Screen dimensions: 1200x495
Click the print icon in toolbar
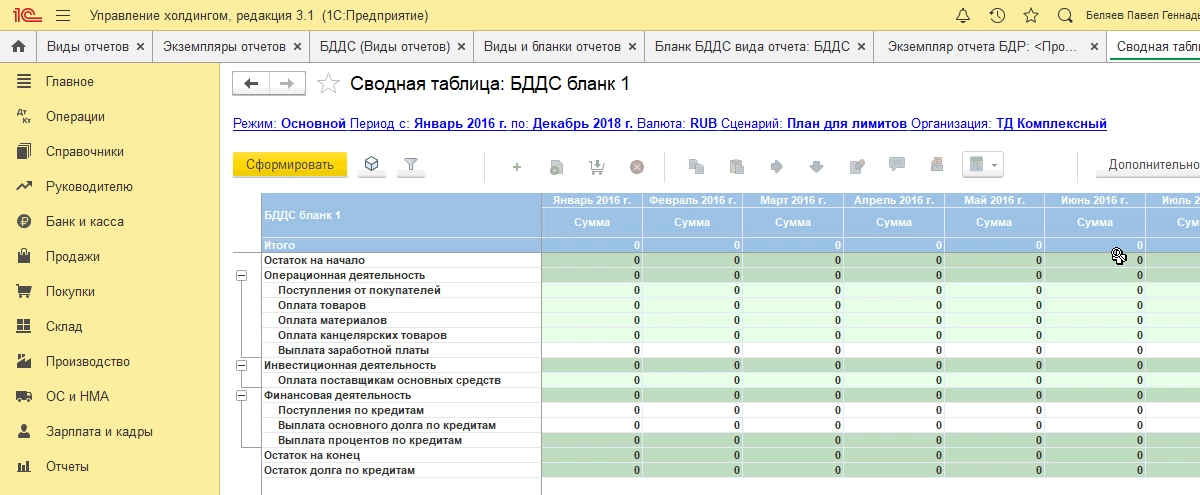click(937, 165)
